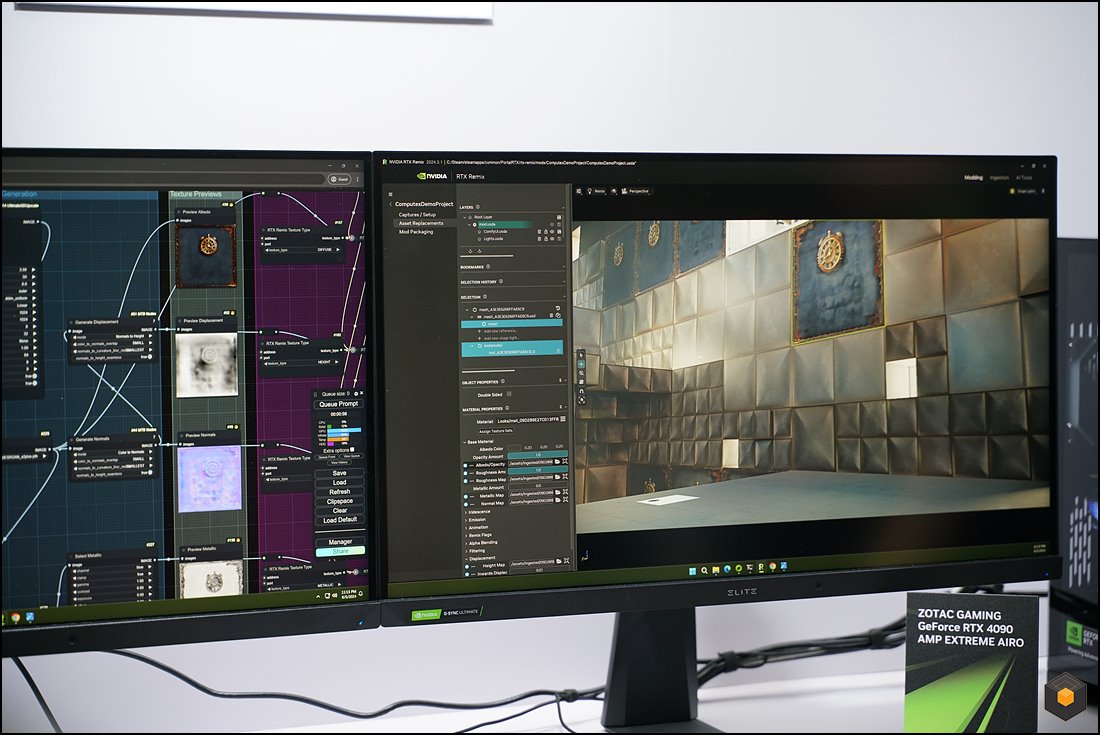Click Add new stage light... in selection tree
The height and width of the screenshot is (735, 1100).
pos(499,338)
